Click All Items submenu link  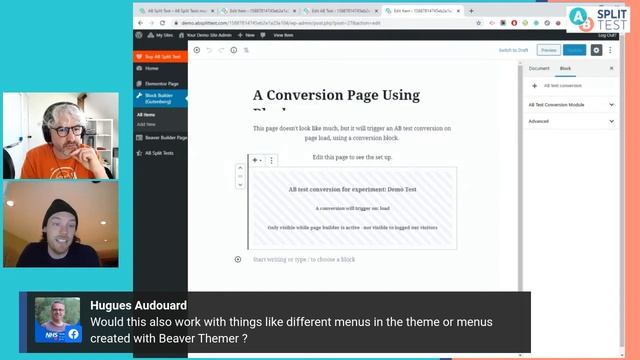146,115
